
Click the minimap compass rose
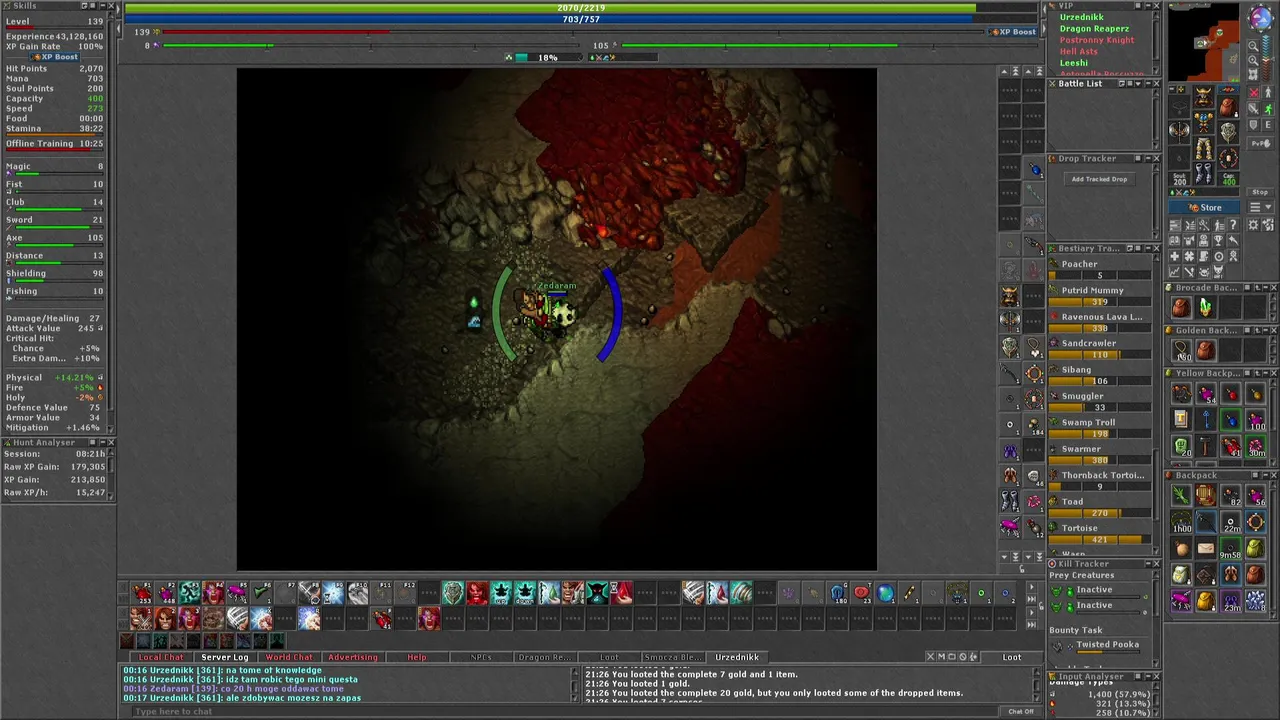(1261, 17)
